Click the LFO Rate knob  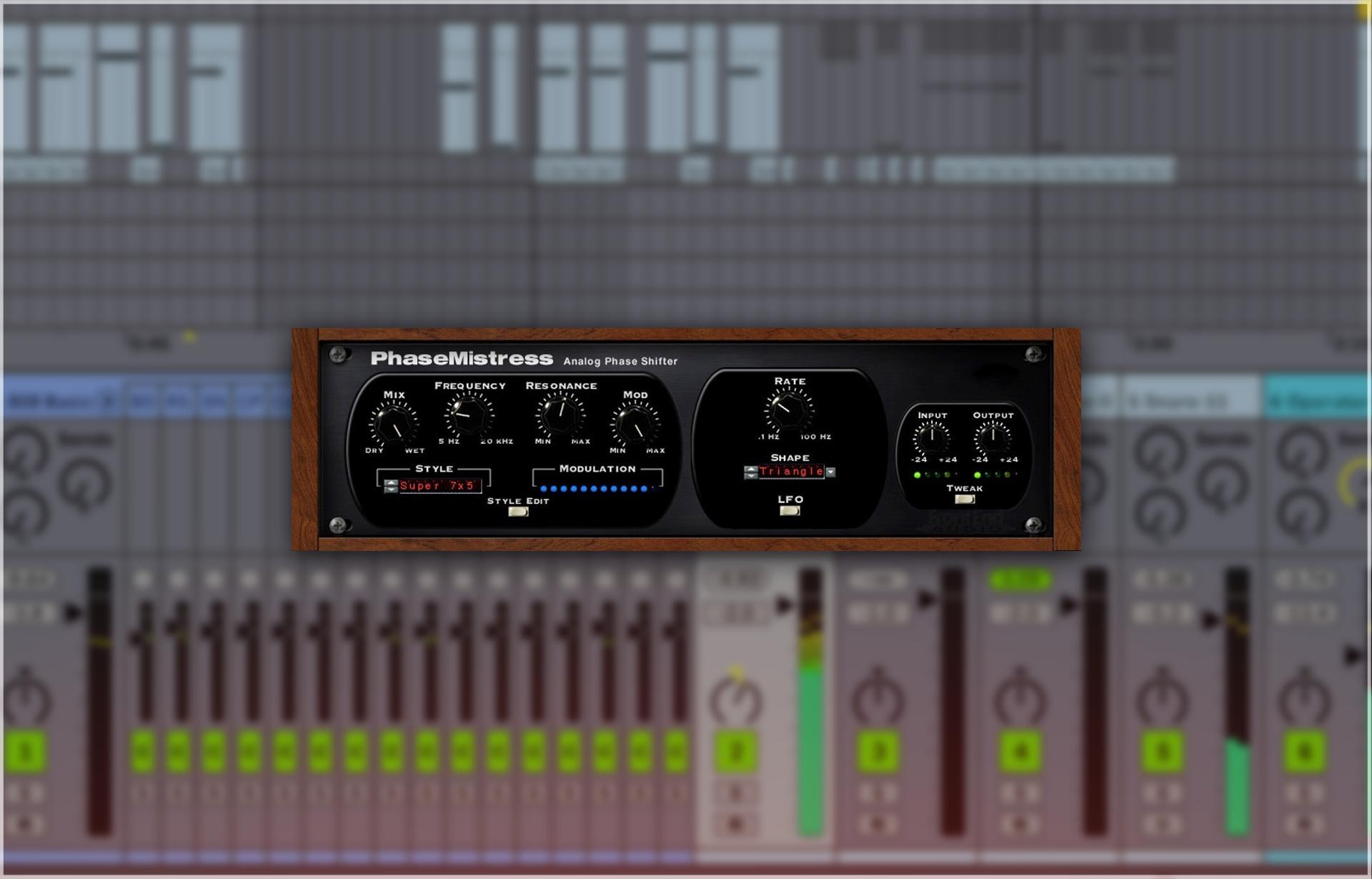click(x=789, y=409)
